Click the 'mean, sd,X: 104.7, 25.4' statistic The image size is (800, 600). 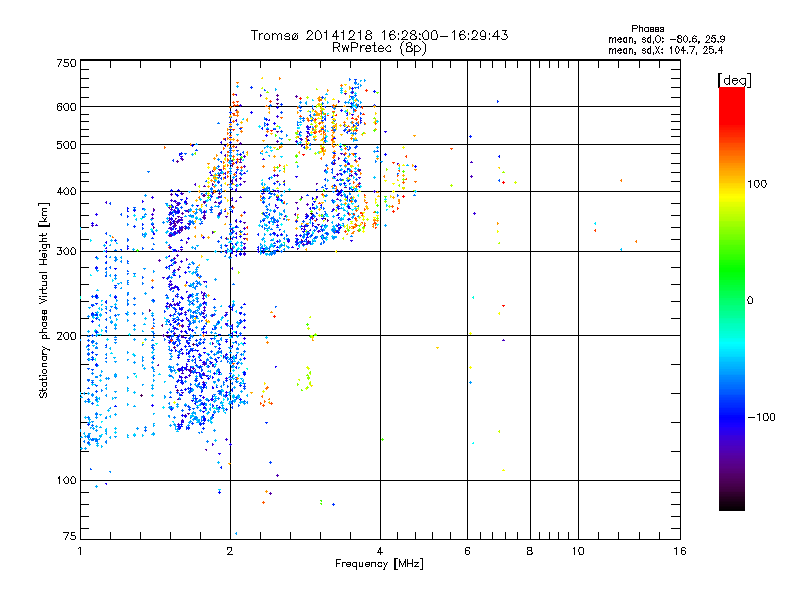tap(665, 50)
